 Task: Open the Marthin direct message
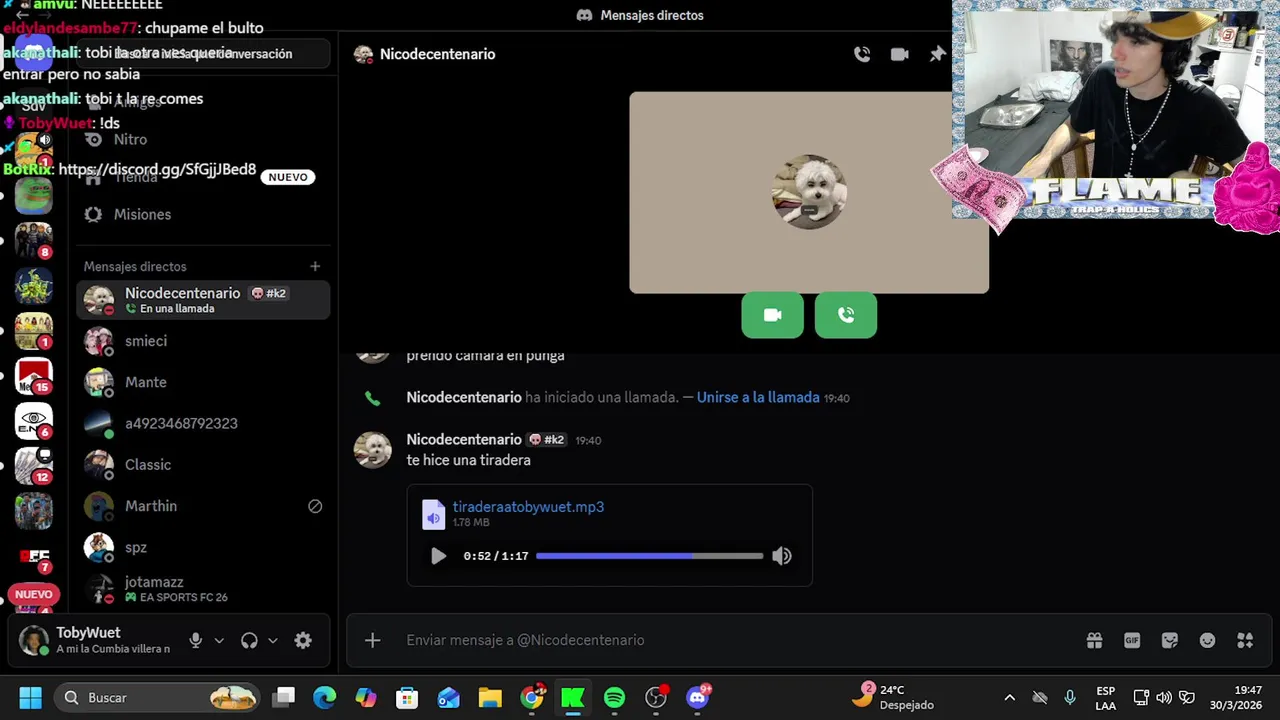pos(203,506)
